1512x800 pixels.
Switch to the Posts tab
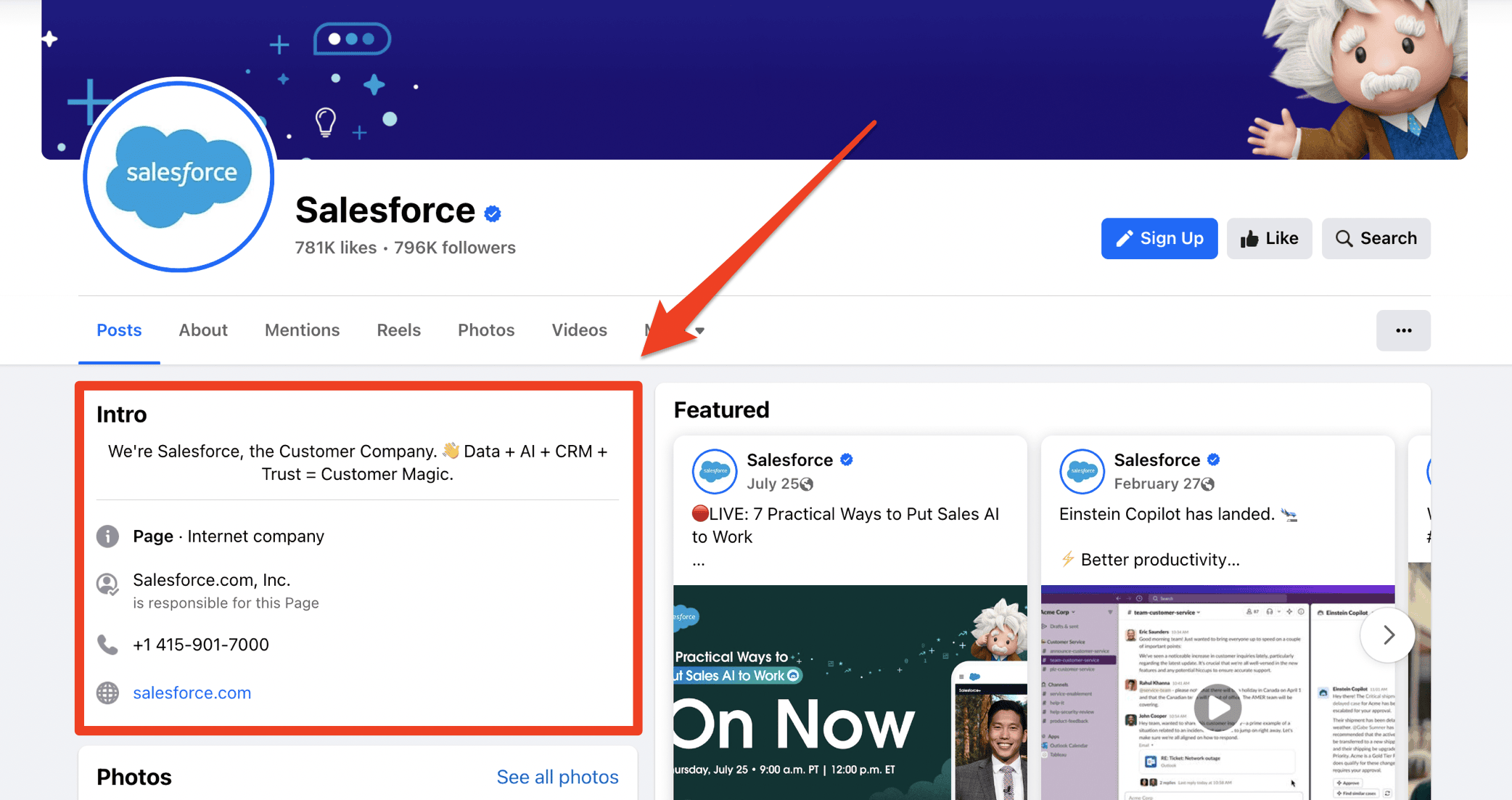119,330
